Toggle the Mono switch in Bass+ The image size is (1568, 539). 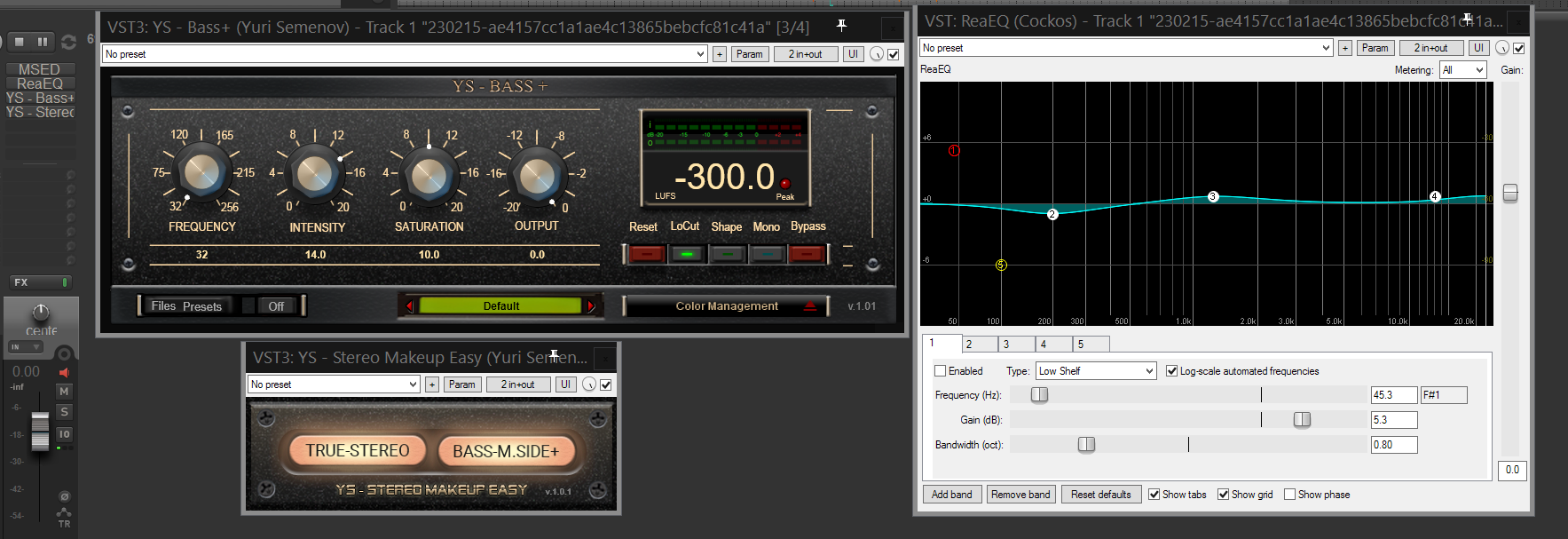(x=767, y=255)
